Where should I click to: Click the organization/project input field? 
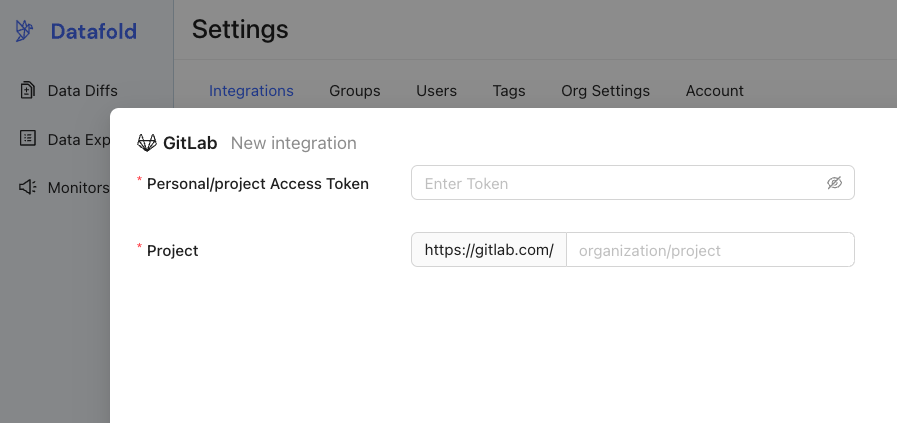pyautogui.click(x=711, y=250)
